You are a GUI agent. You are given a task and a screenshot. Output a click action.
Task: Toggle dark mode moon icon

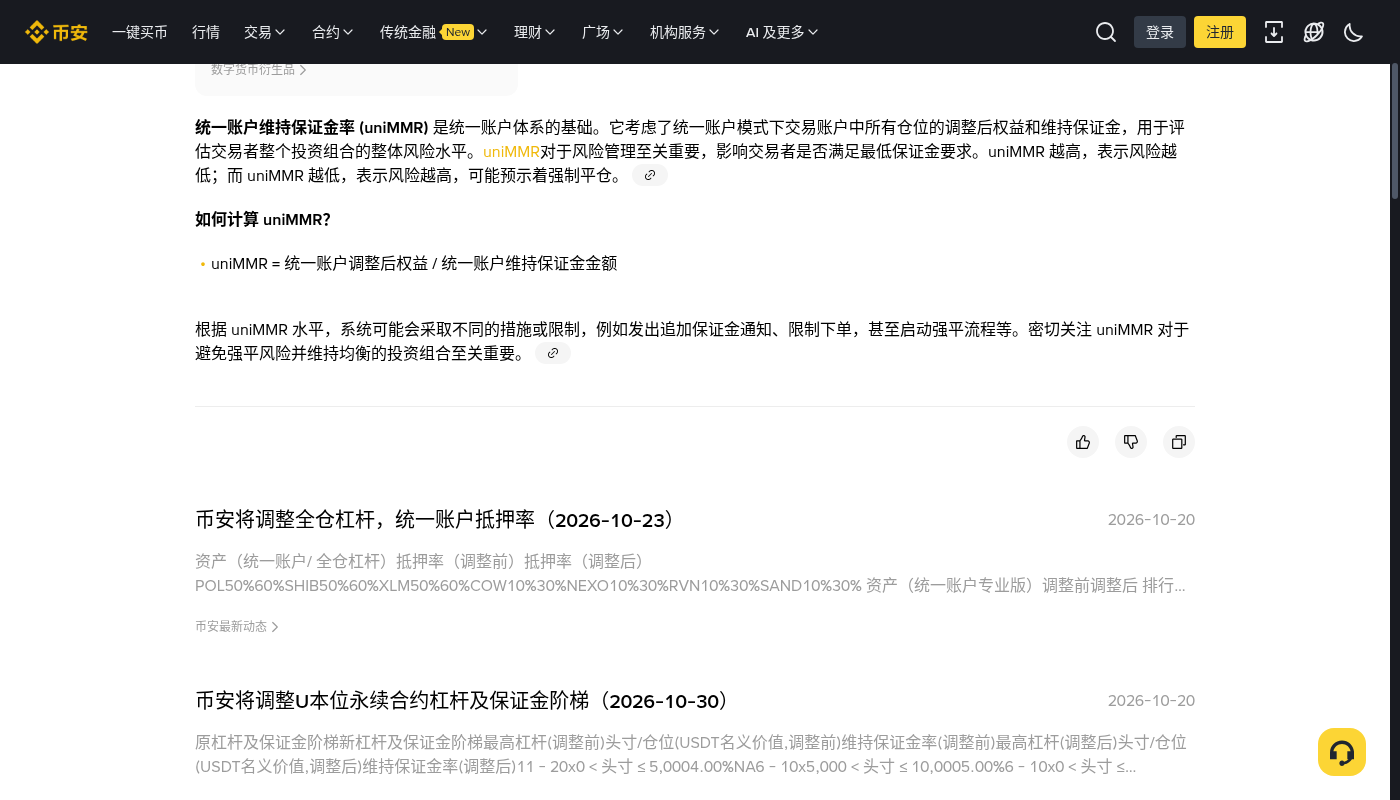[1354, 32]
